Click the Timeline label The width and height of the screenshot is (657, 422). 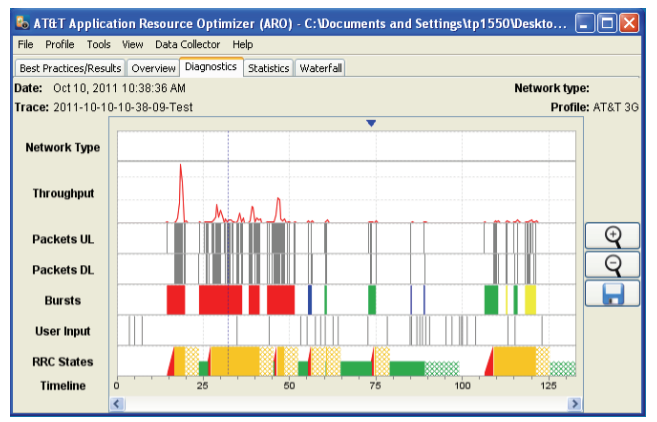tap(63, 386)
